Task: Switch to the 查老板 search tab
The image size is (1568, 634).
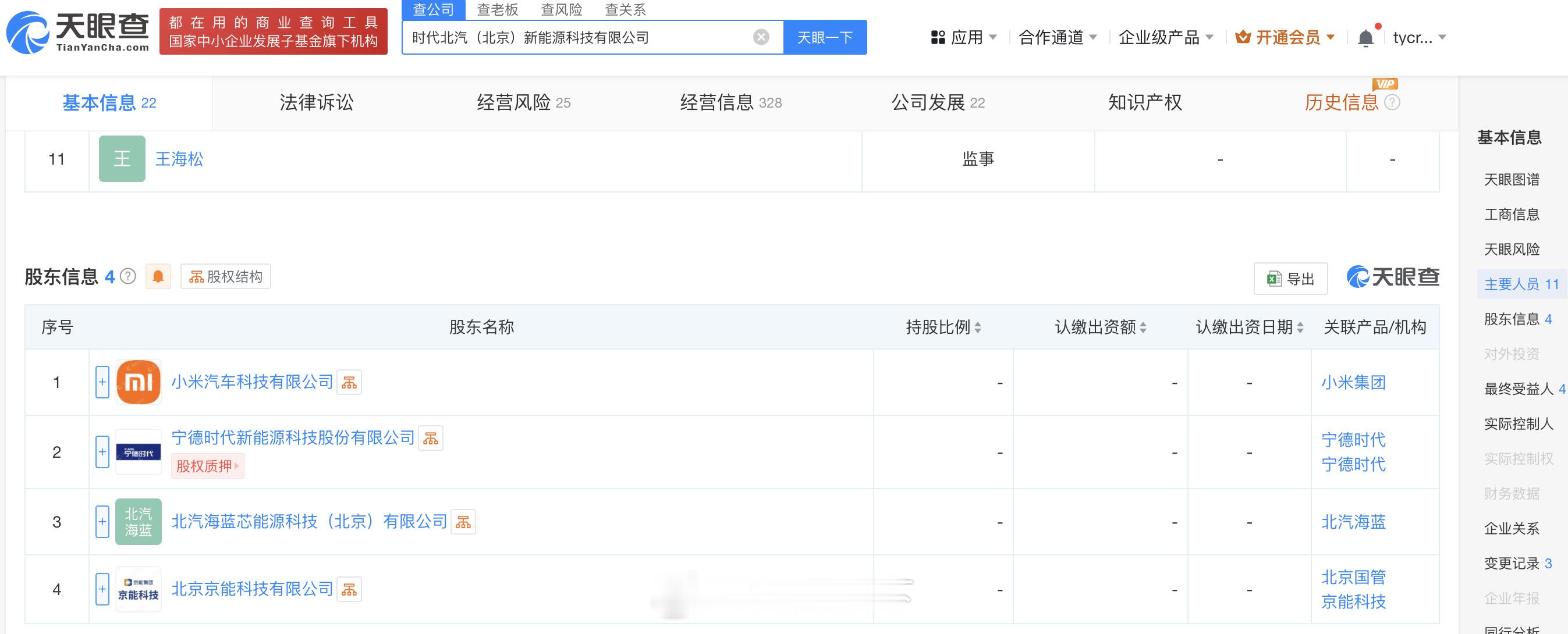Action: (497, 9)
